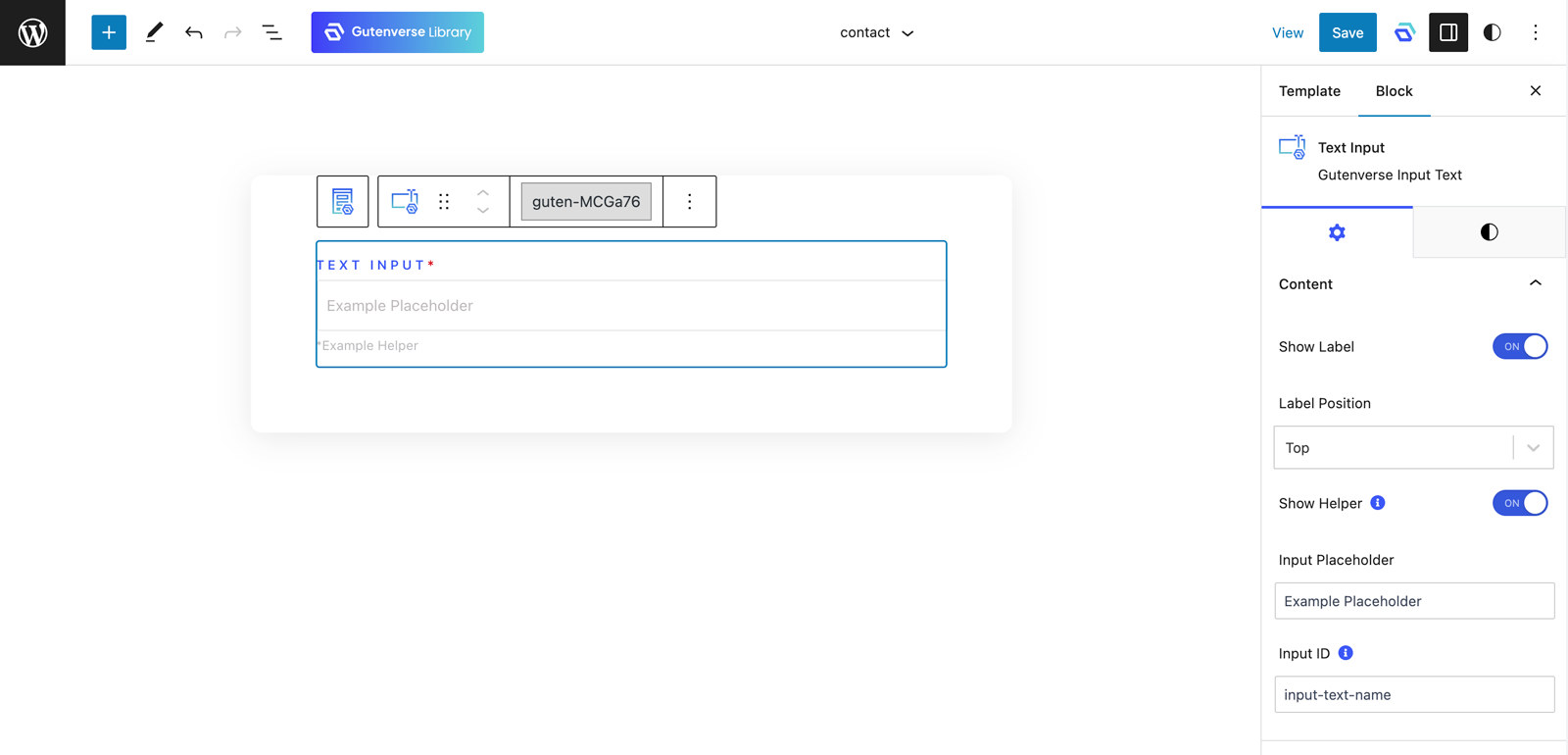The width and height of the screenshot is (1568, 755).
Task: Open the contact template title dropdown
Action: pyautogui.click(x=877, y=32)
